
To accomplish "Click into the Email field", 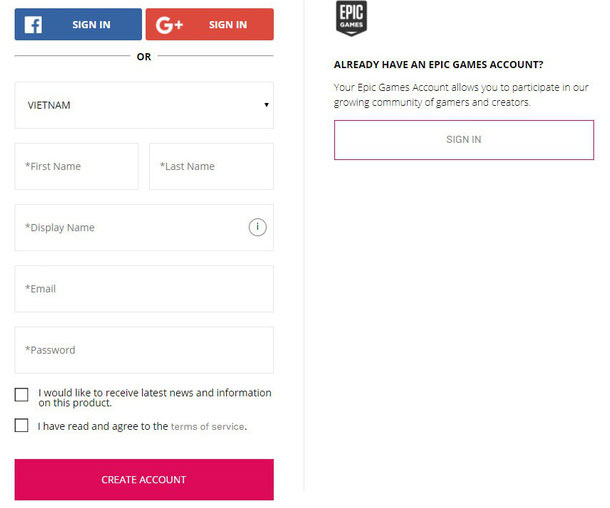I will pos(144,289).
